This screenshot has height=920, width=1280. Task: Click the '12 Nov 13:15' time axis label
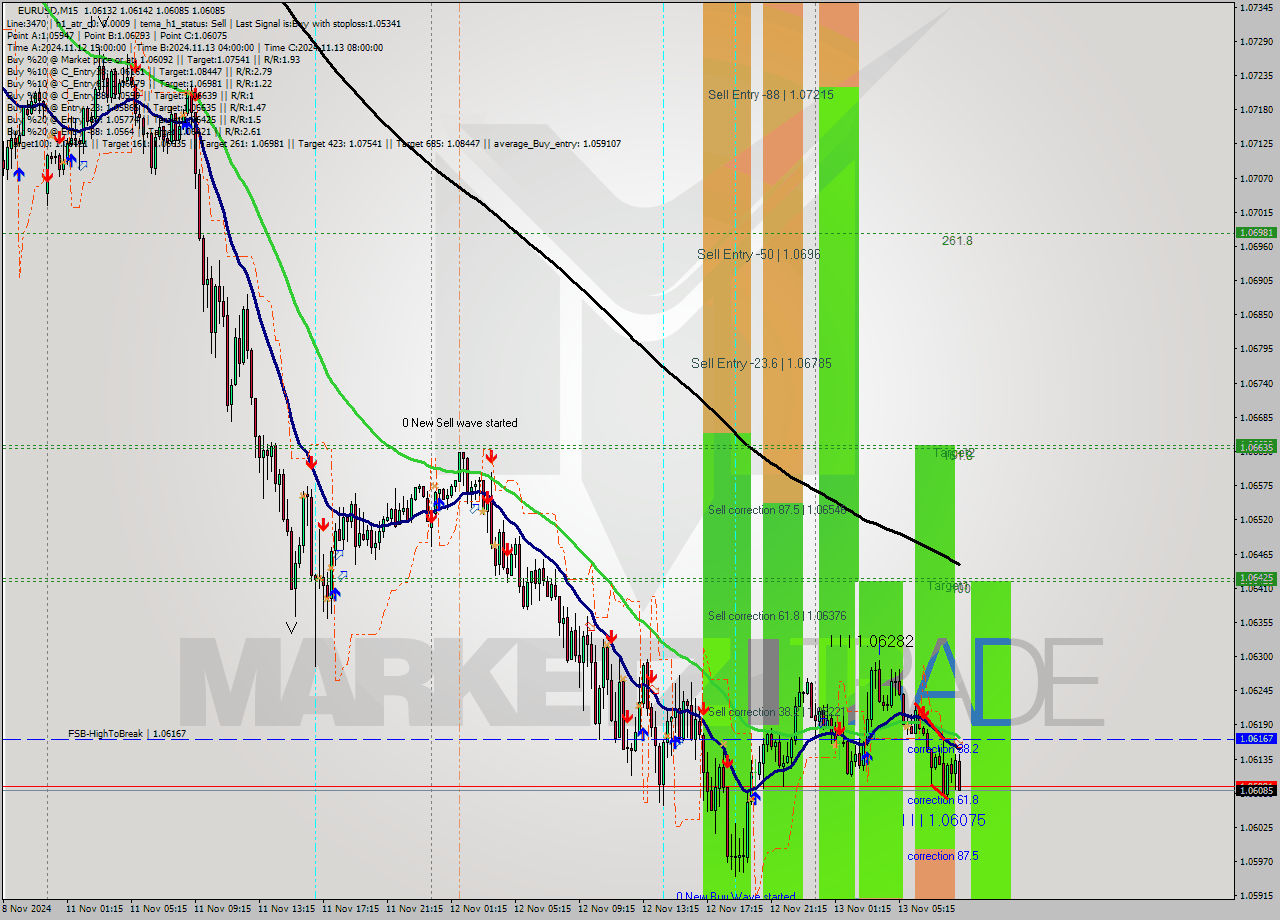point(671,909)
